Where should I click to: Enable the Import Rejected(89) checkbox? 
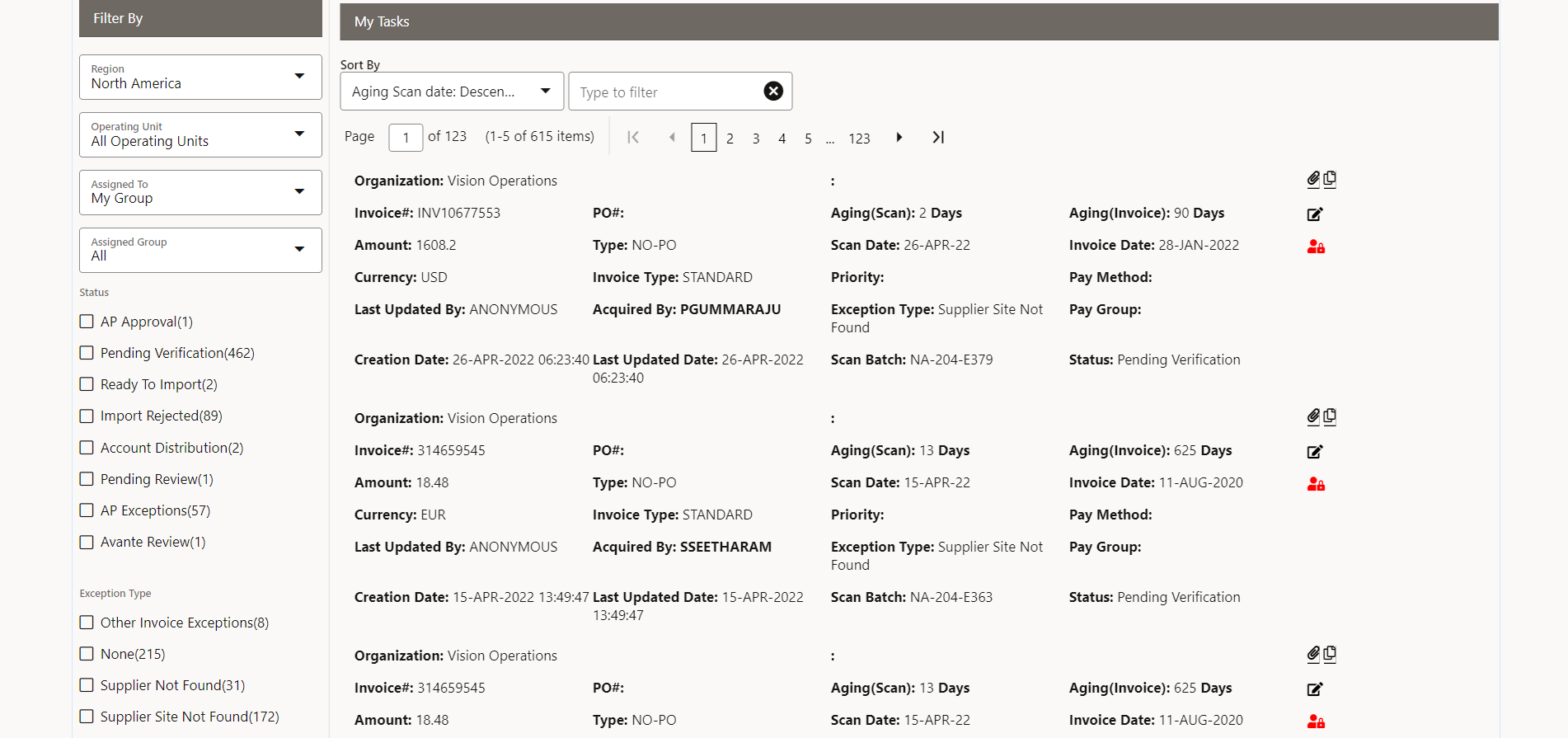pyautogui.click(x=87, y=416)
